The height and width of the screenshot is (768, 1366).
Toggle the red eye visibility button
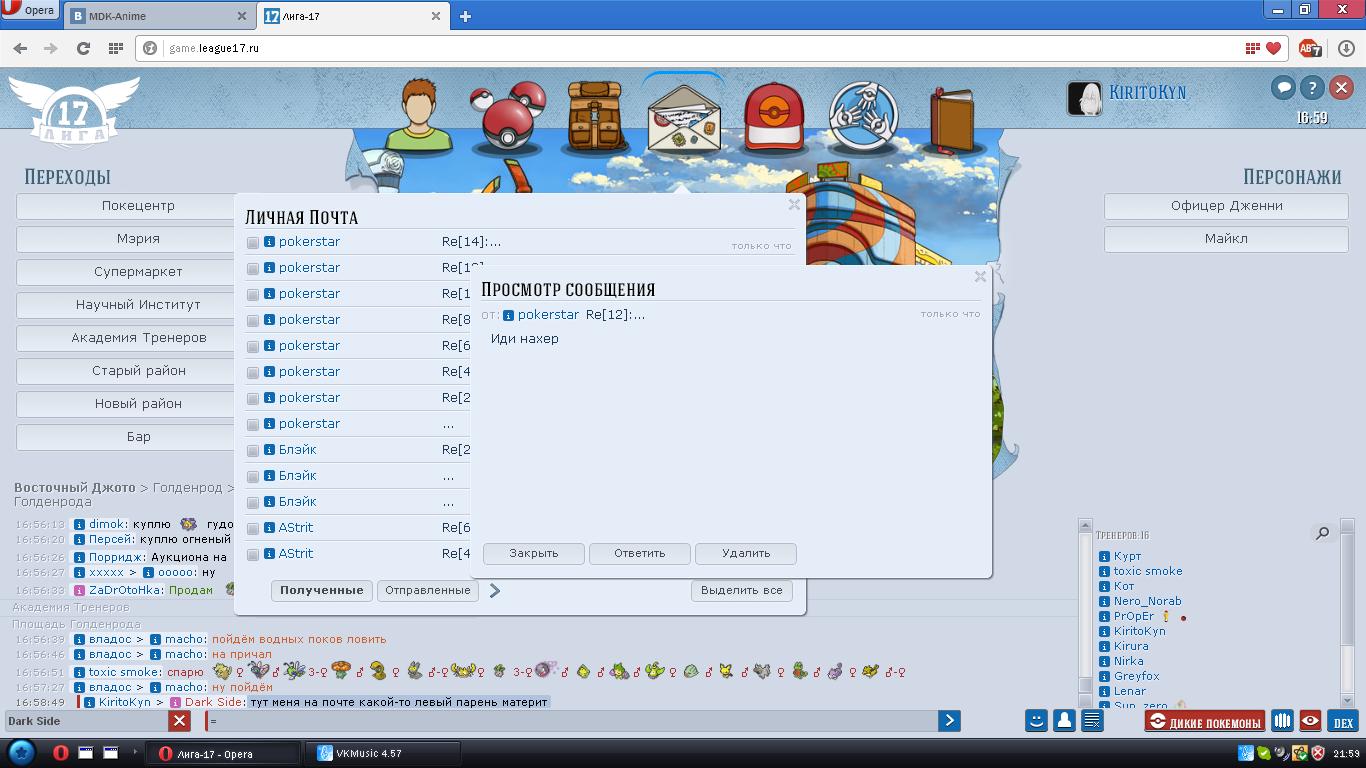click(x=1310, y=721)
